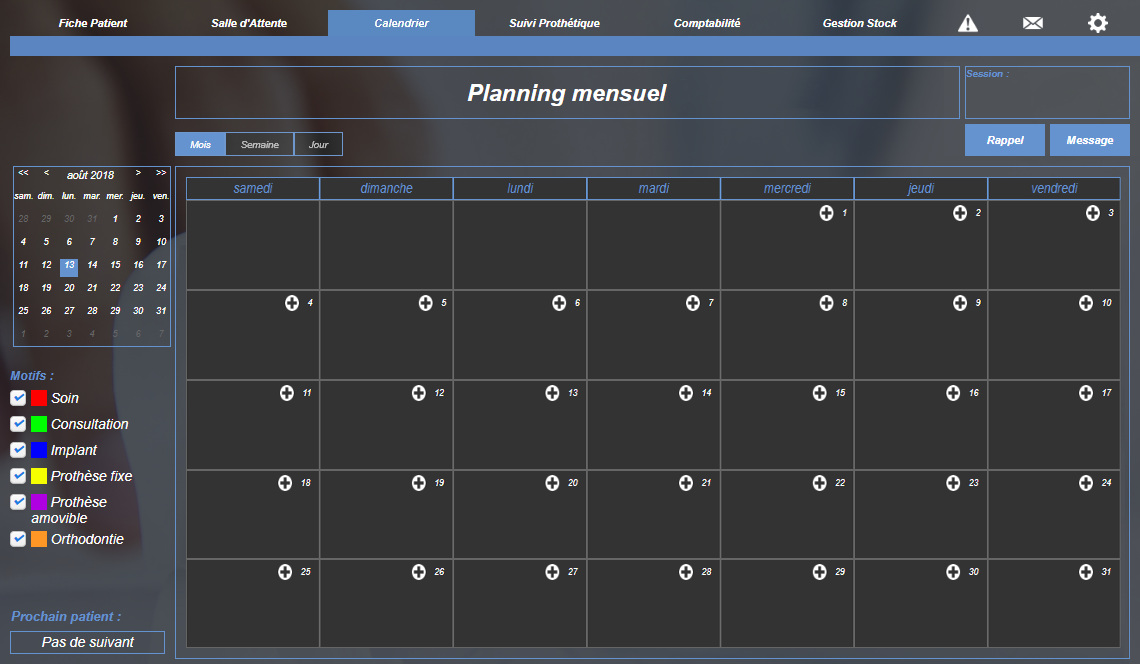Uncheck the Soin motif checkbox
Image resolution: width=1140 pixels, height=664 pixels.
(18, 398)
